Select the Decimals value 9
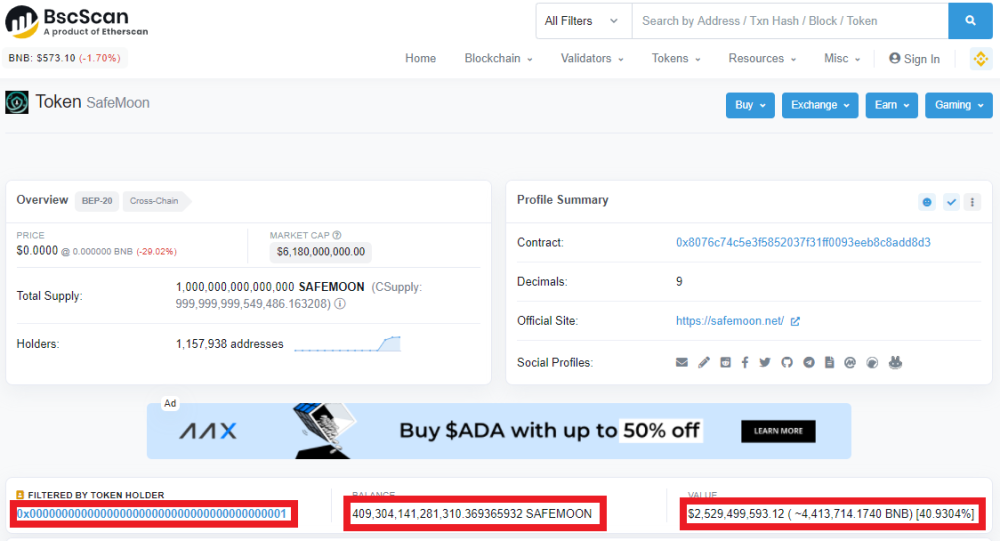The height and width of the screenshot is (541, 1000). [679, 281]
